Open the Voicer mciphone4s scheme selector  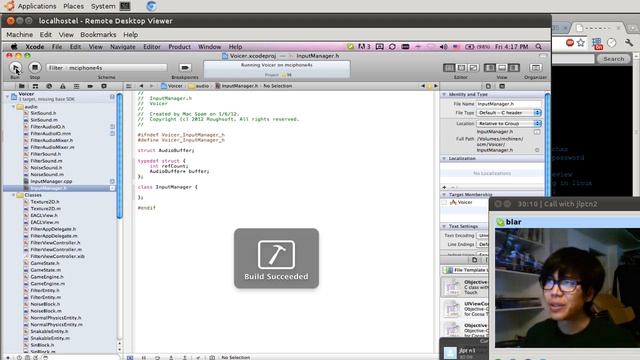click(x=107, y=68)
